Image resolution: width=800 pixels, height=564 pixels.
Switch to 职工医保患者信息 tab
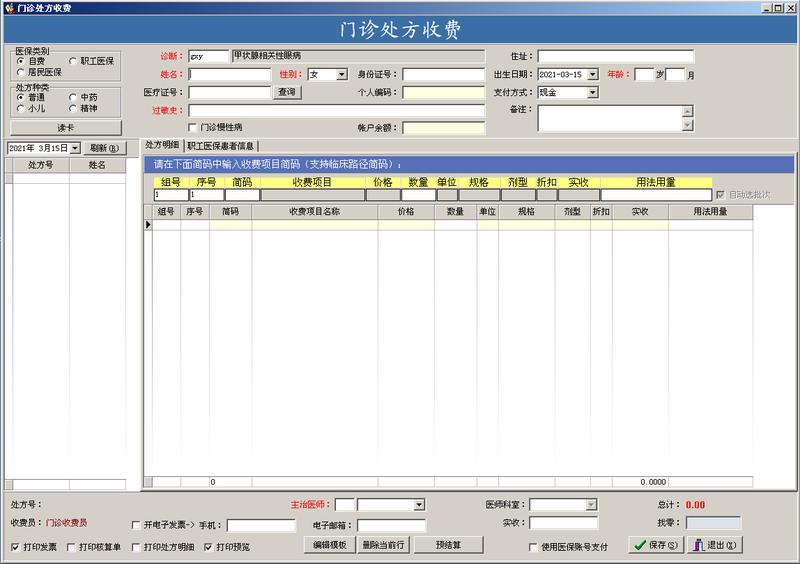pos(220,146)
